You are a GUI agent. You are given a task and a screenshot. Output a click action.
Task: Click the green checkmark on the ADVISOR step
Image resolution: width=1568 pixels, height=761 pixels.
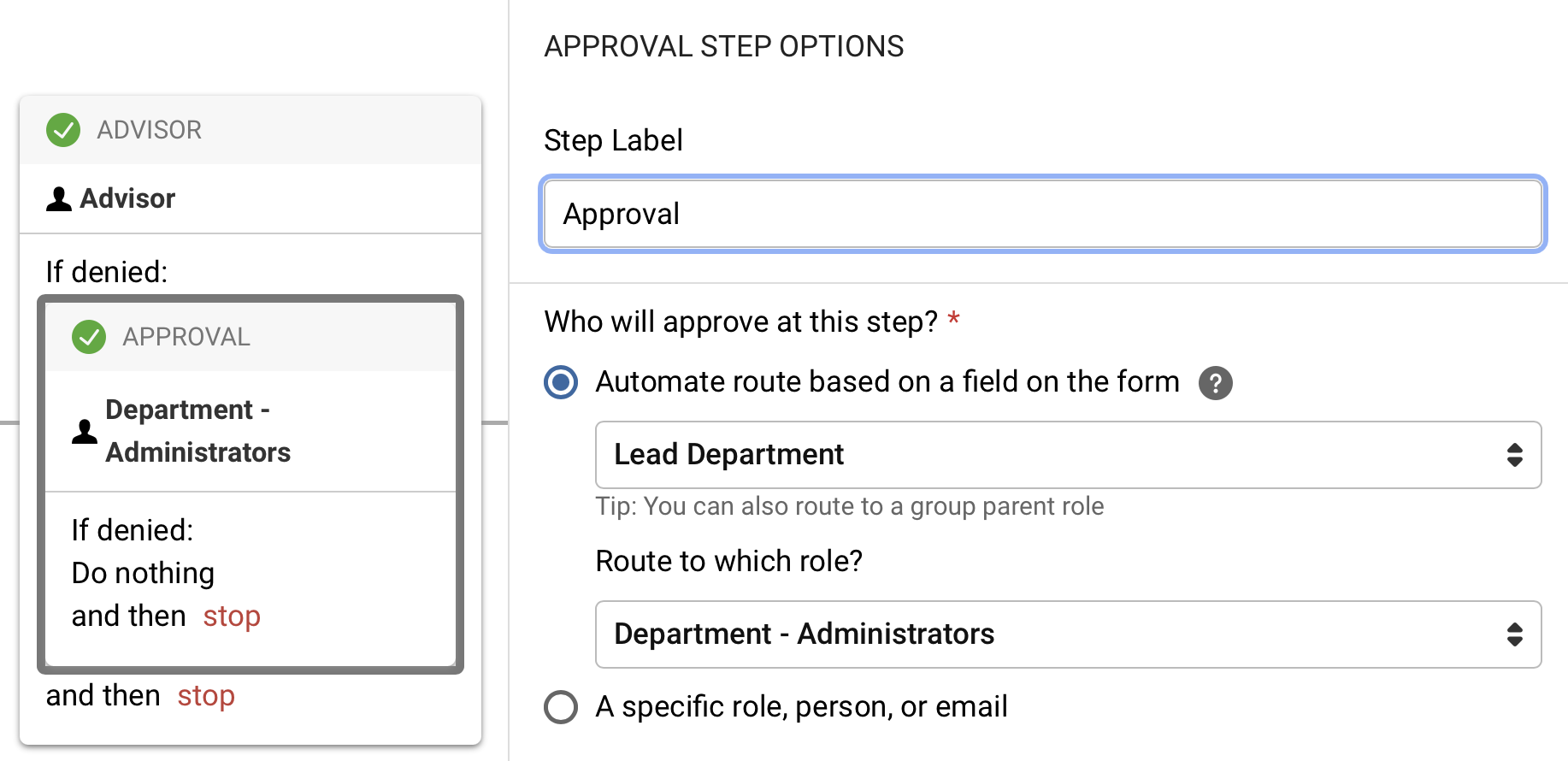(x=62, y=130)
